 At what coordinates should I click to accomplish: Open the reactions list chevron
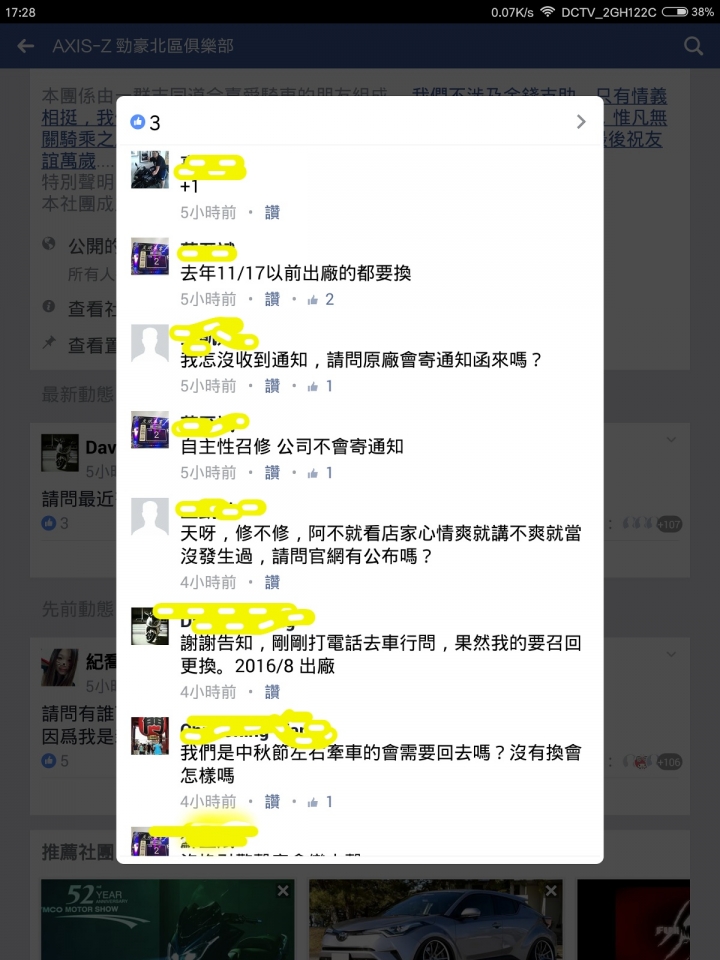point(581,122)
